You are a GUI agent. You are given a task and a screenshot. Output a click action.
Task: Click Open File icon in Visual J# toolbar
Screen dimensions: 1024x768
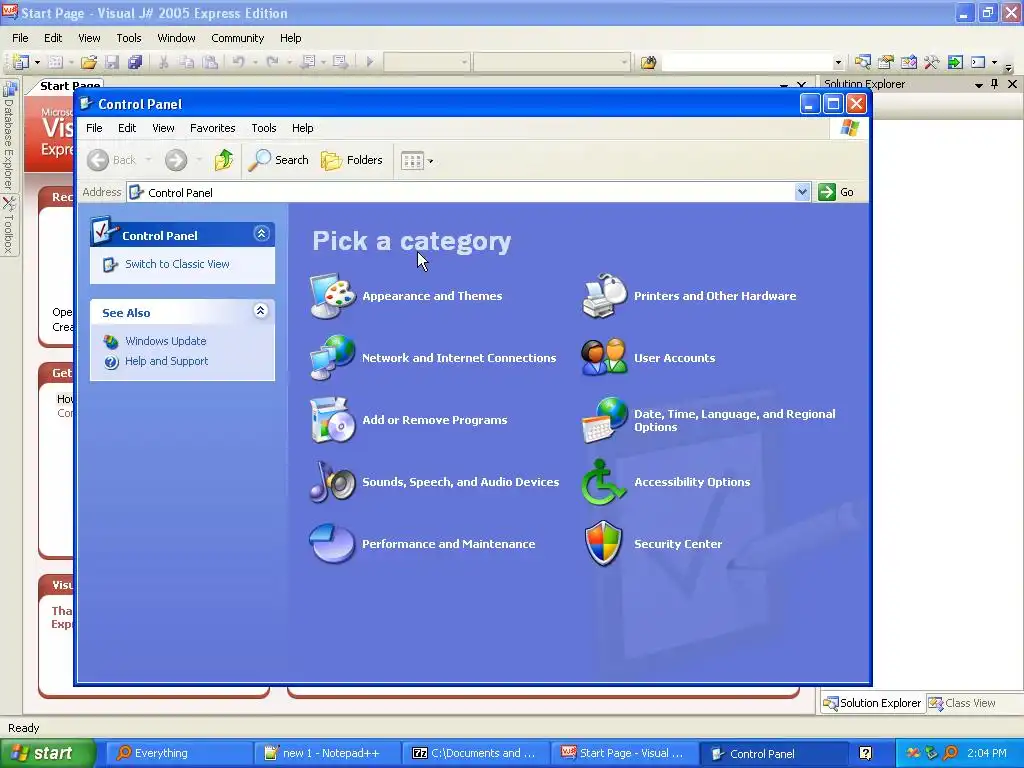coord(89,62)
